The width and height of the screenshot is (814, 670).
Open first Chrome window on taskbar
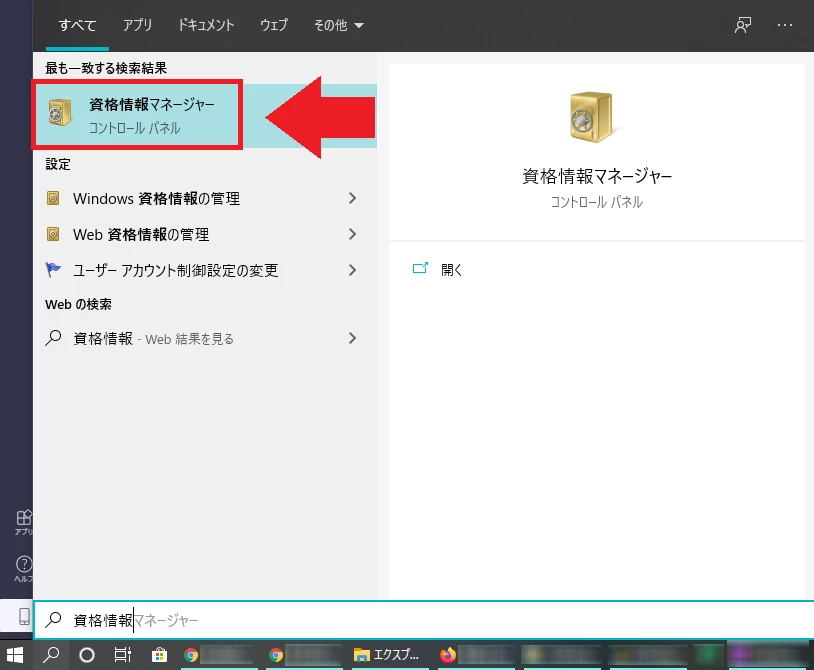(x=219, y=655)
